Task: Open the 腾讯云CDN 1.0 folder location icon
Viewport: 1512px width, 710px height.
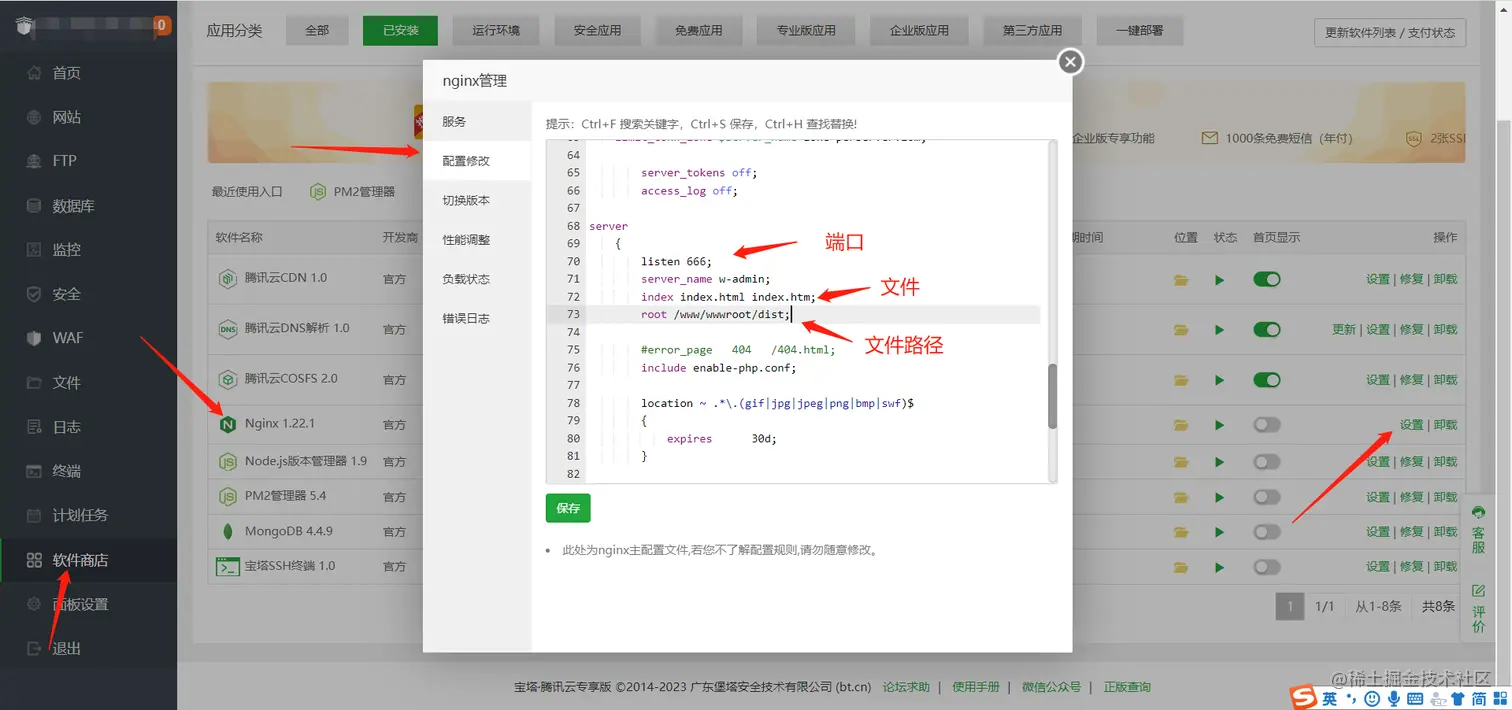Action: (1182, 280)
